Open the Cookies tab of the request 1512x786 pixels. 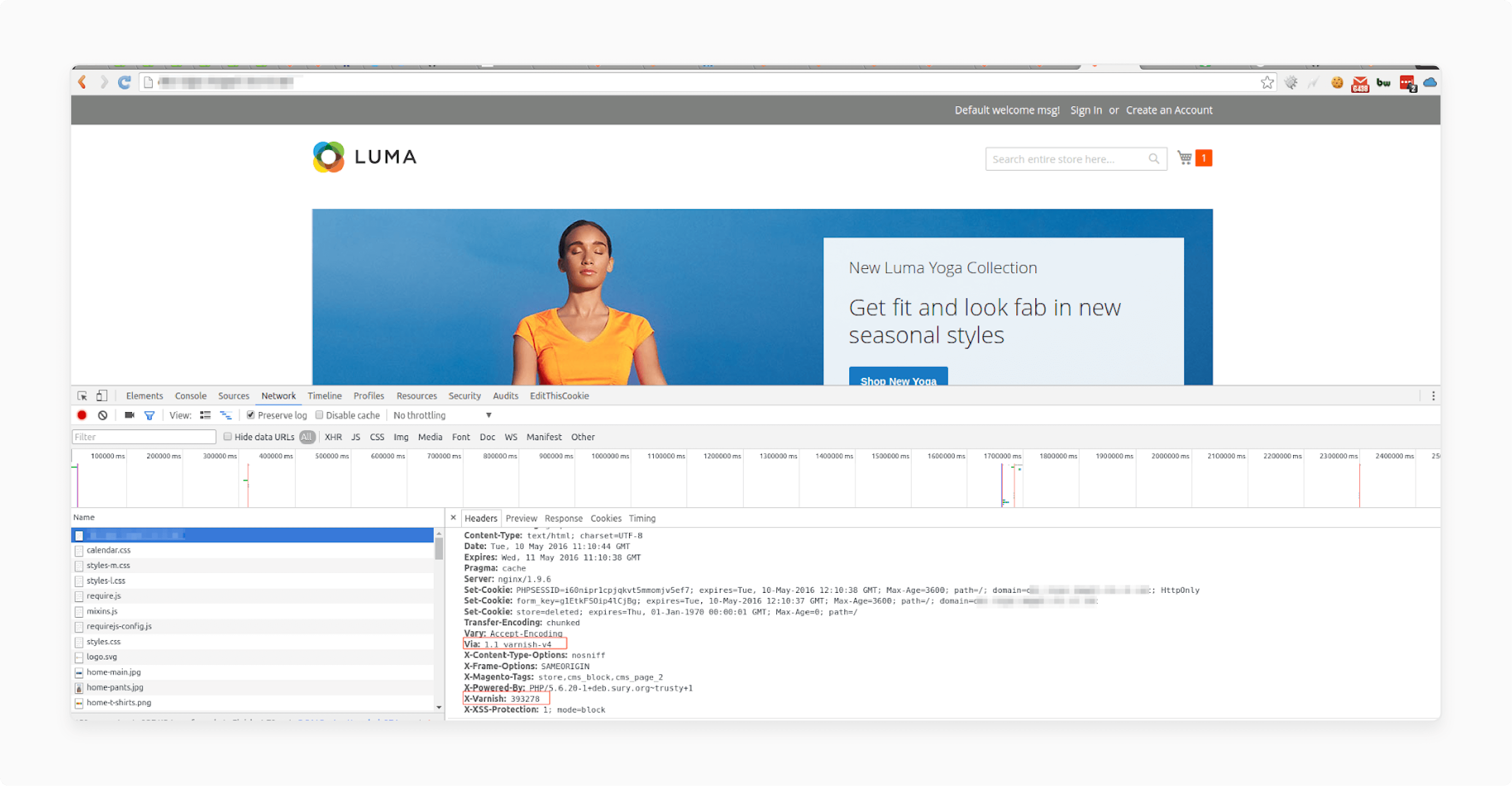tap(606, 519)
